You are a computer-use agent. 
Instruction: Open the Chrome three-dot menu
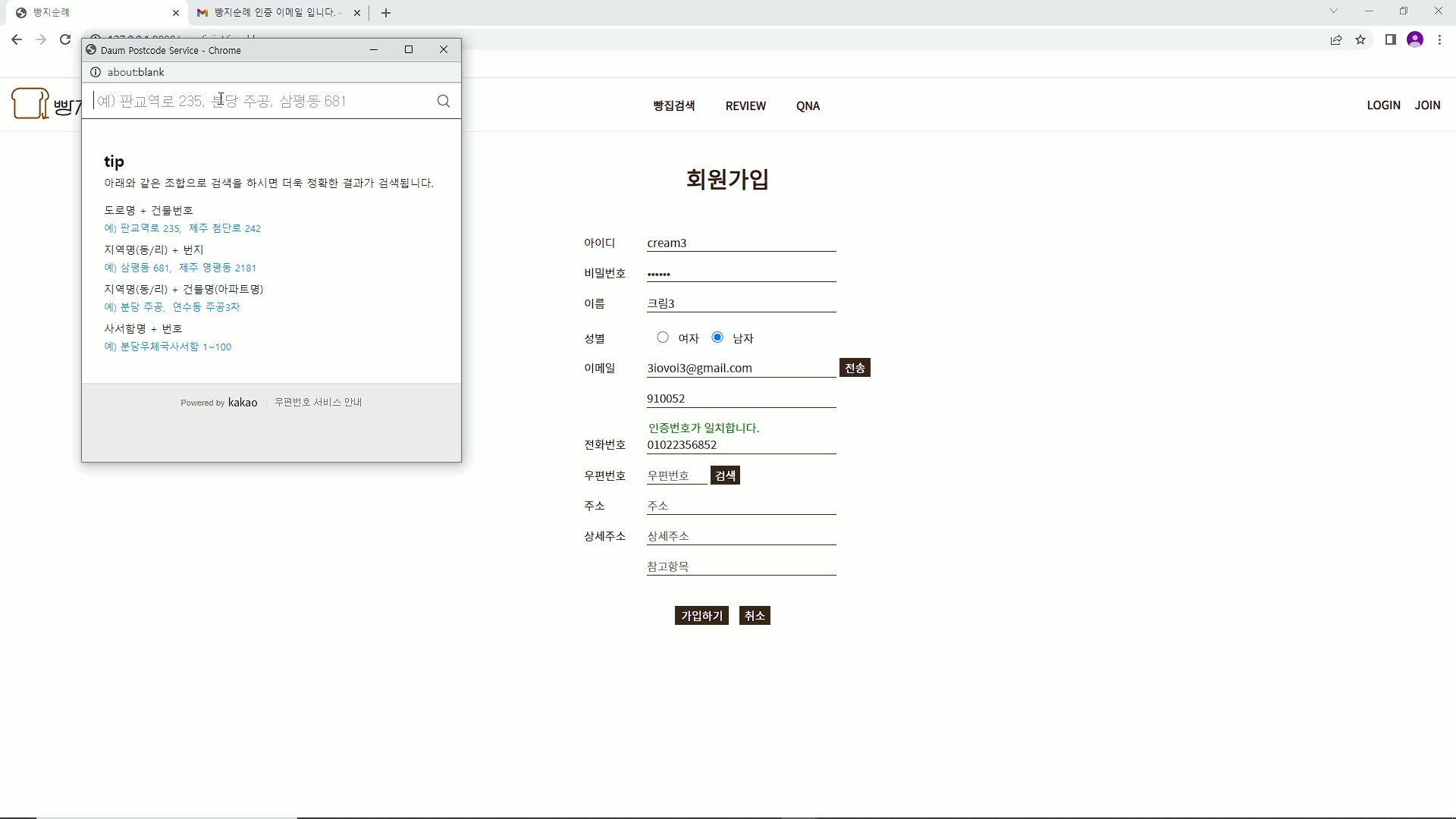tap(1439, 39)
